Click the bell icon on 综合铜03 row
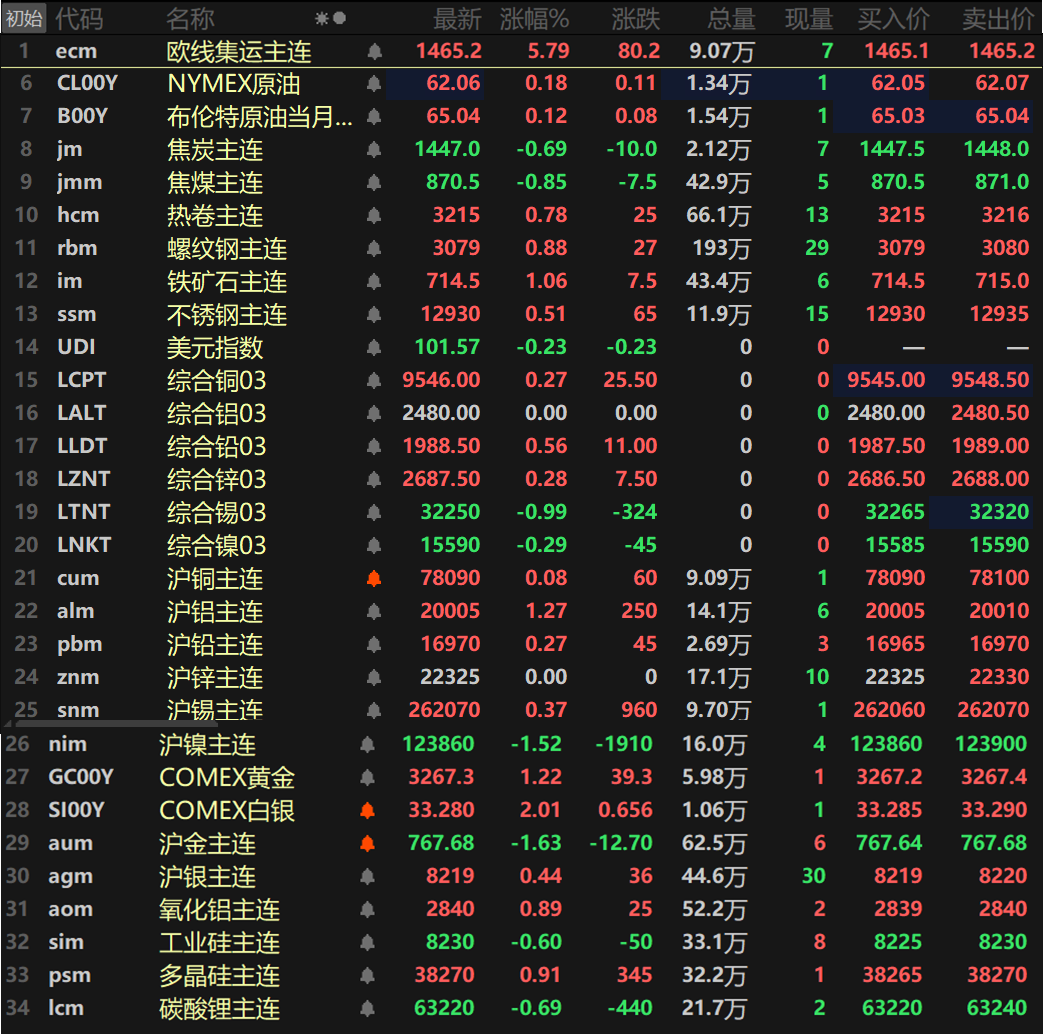1043x1034 pixels. [x=374, y=381]
